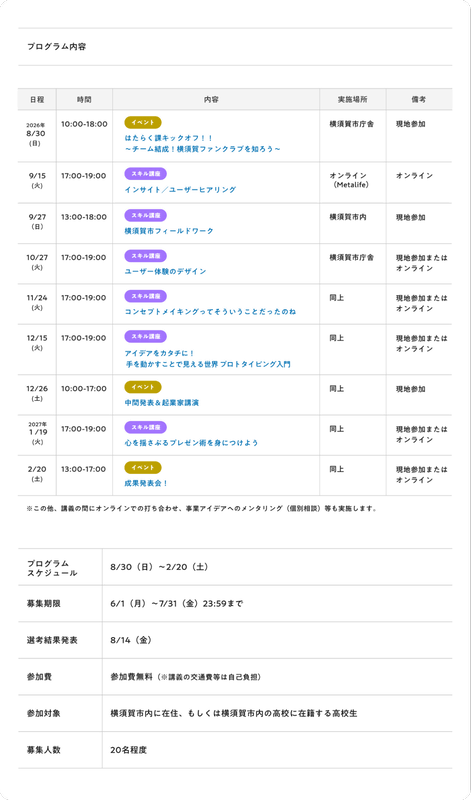Click the 横須賀市内に在住 eligibility description
The height and width of the screenshot is (800, 471).
tap(234, 714)
